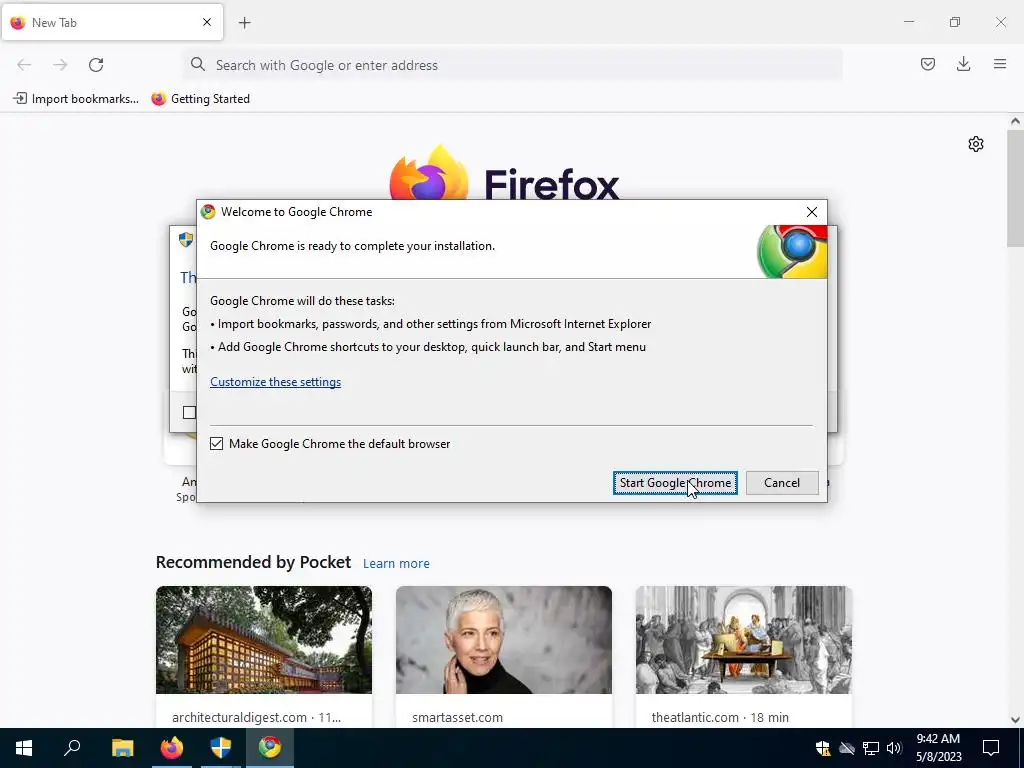Cancel the Chrome welcome dialog
The height and width of the screenshot is (768, 1024).
782,483
